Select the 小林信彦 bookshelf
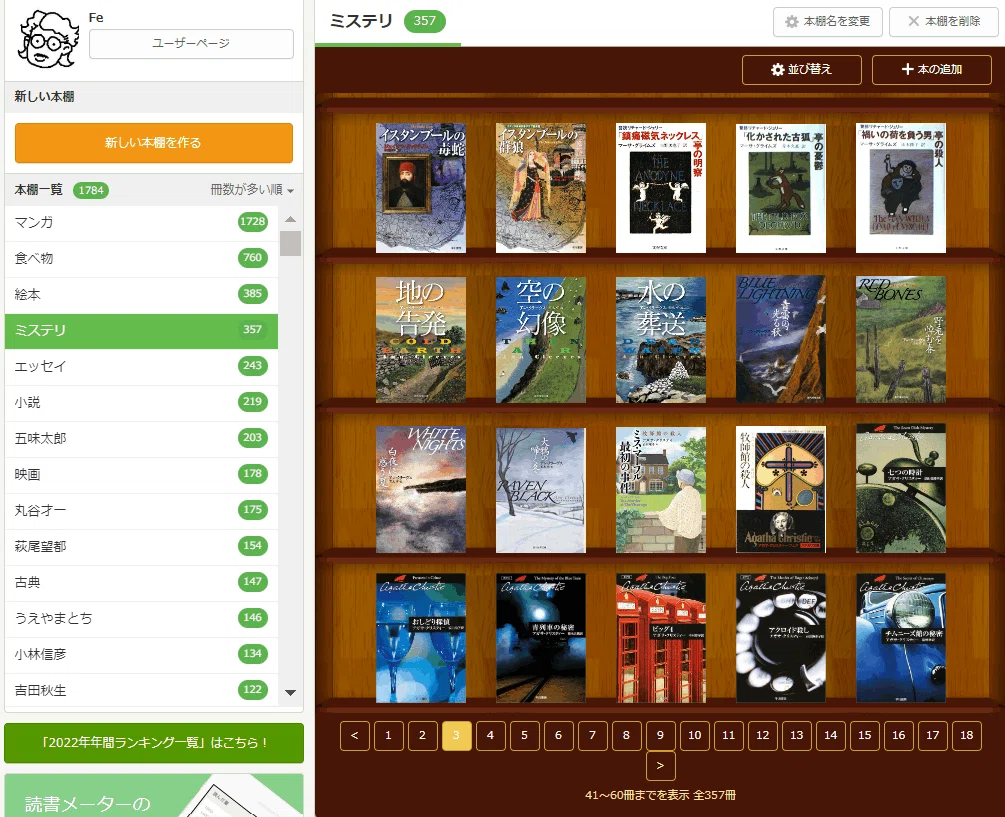The image size is (1005, 817). point(141,654)
